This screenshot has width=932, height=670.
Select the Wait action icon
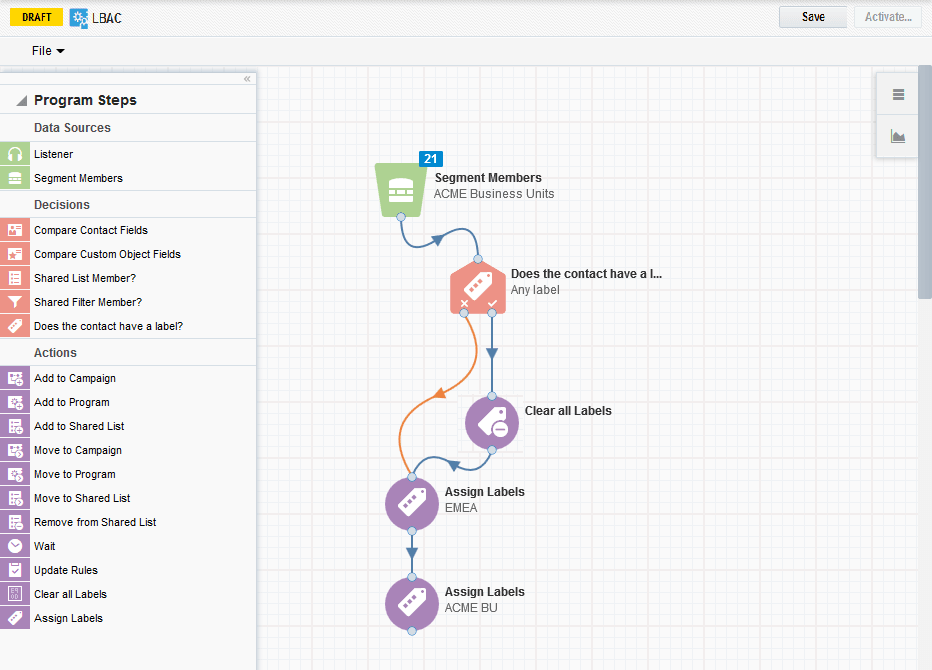pyautogui.click(x=14, y=546)
